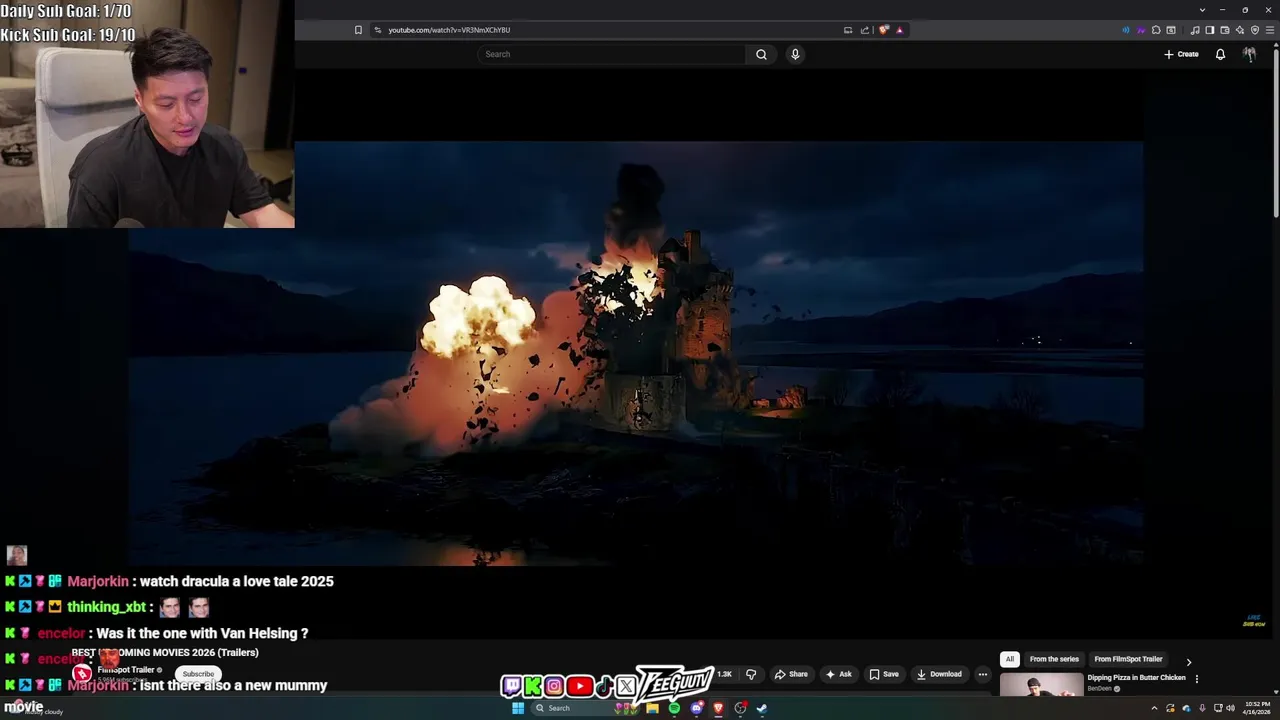Click the Ask button under video

tap(838, 674)
